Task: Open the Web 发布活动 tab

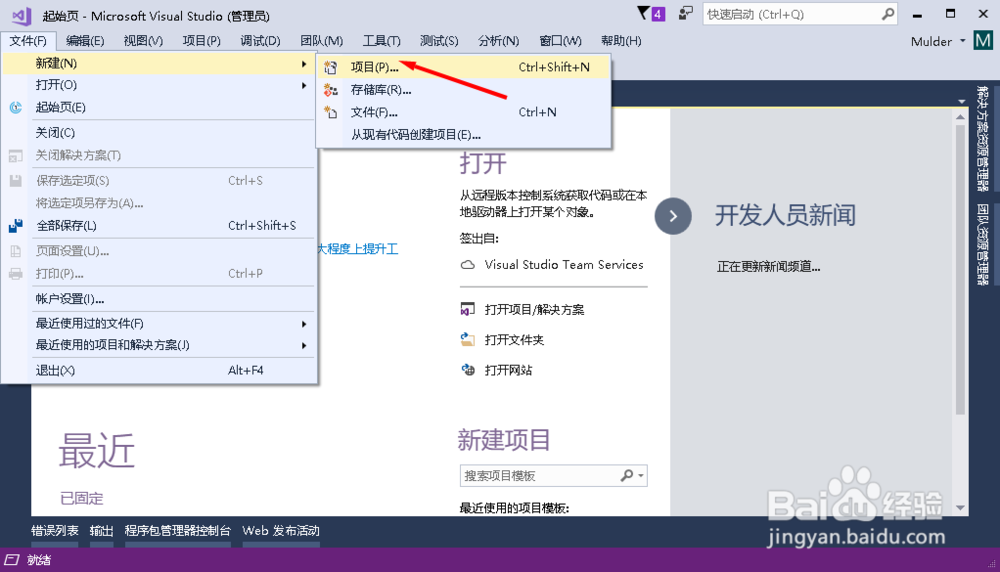Action: tap(281, 531)
